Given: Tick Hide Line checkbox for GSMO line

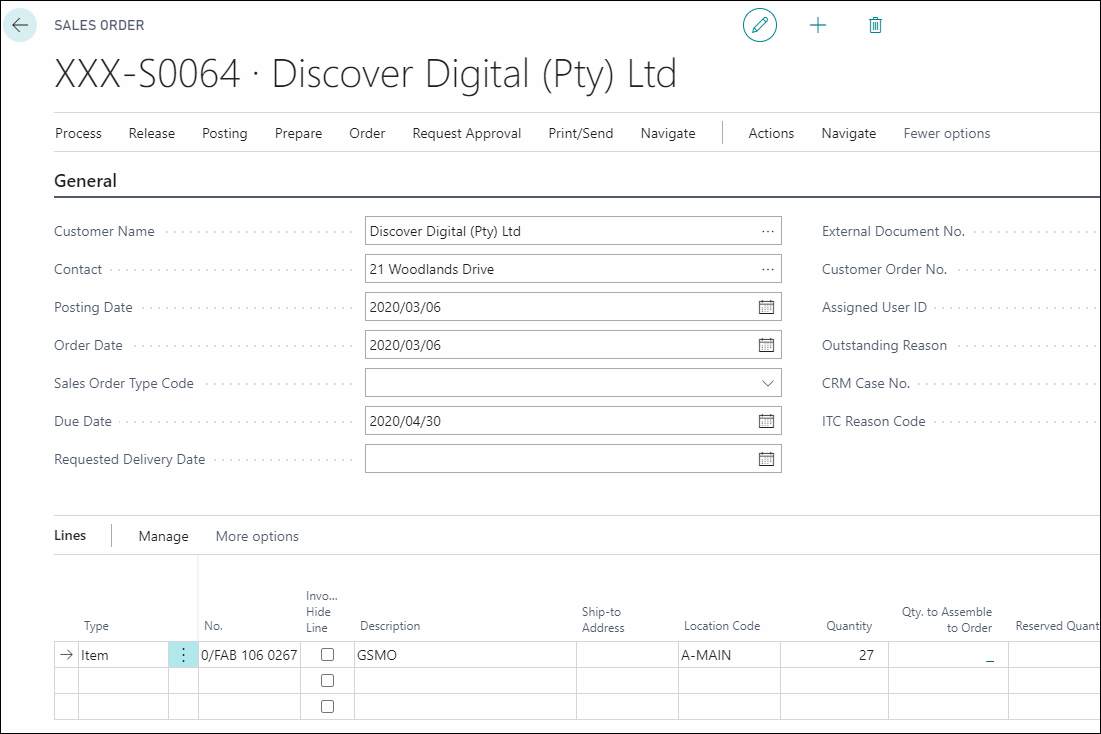Looking at the screenshot, I should tap(327, 655).
